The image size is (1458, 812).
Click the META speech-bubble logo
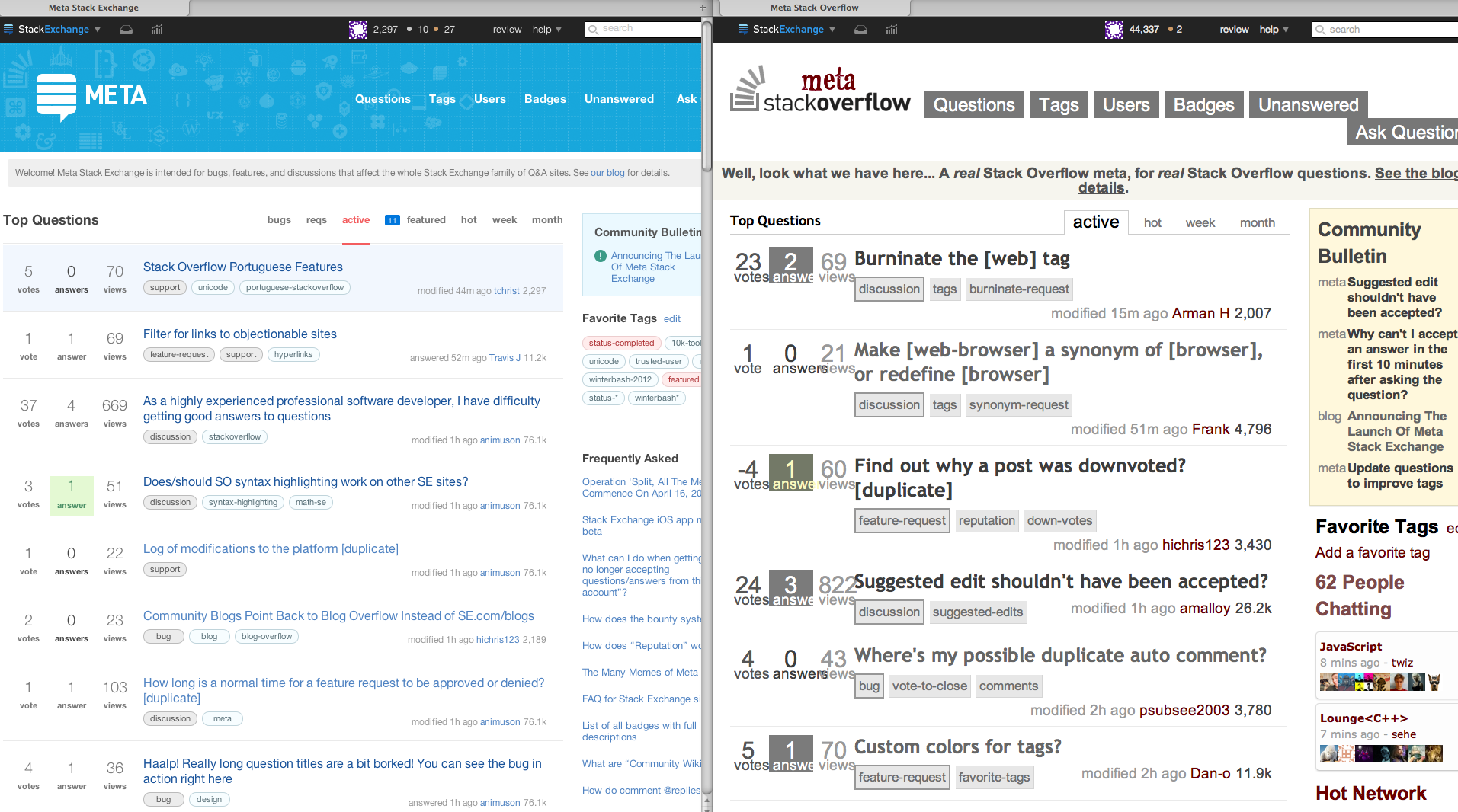click(x=91, y=96)
